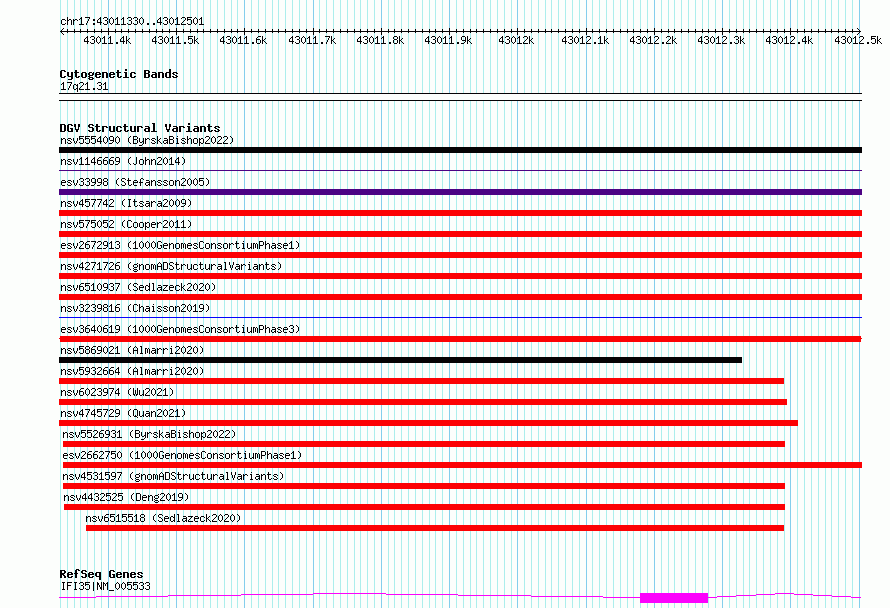Open variant nsv6515518 (Sedlazeck2020) label

coord(163,518)
